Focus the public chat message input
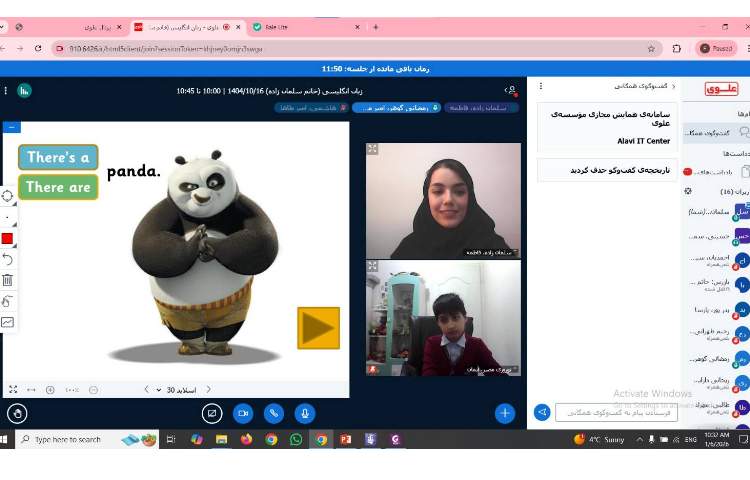750x480 pixels. [617, 412]
